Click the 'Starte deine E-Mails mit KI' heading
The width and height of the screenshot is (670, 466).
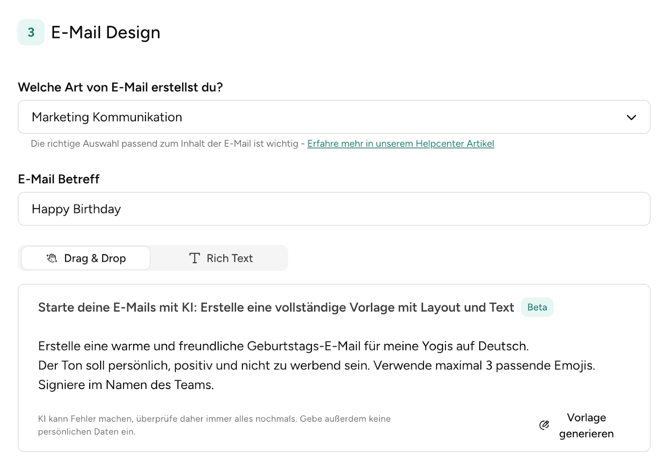275,307
